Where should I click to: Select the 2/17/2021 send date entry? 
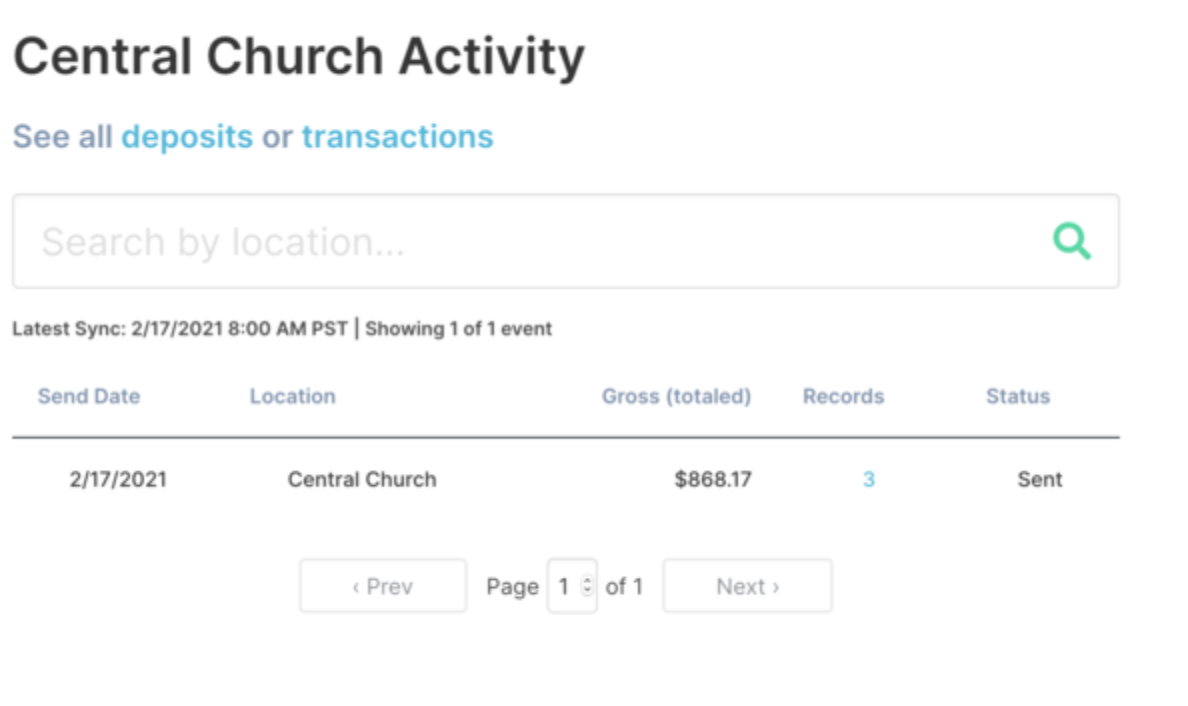[117, 479]
